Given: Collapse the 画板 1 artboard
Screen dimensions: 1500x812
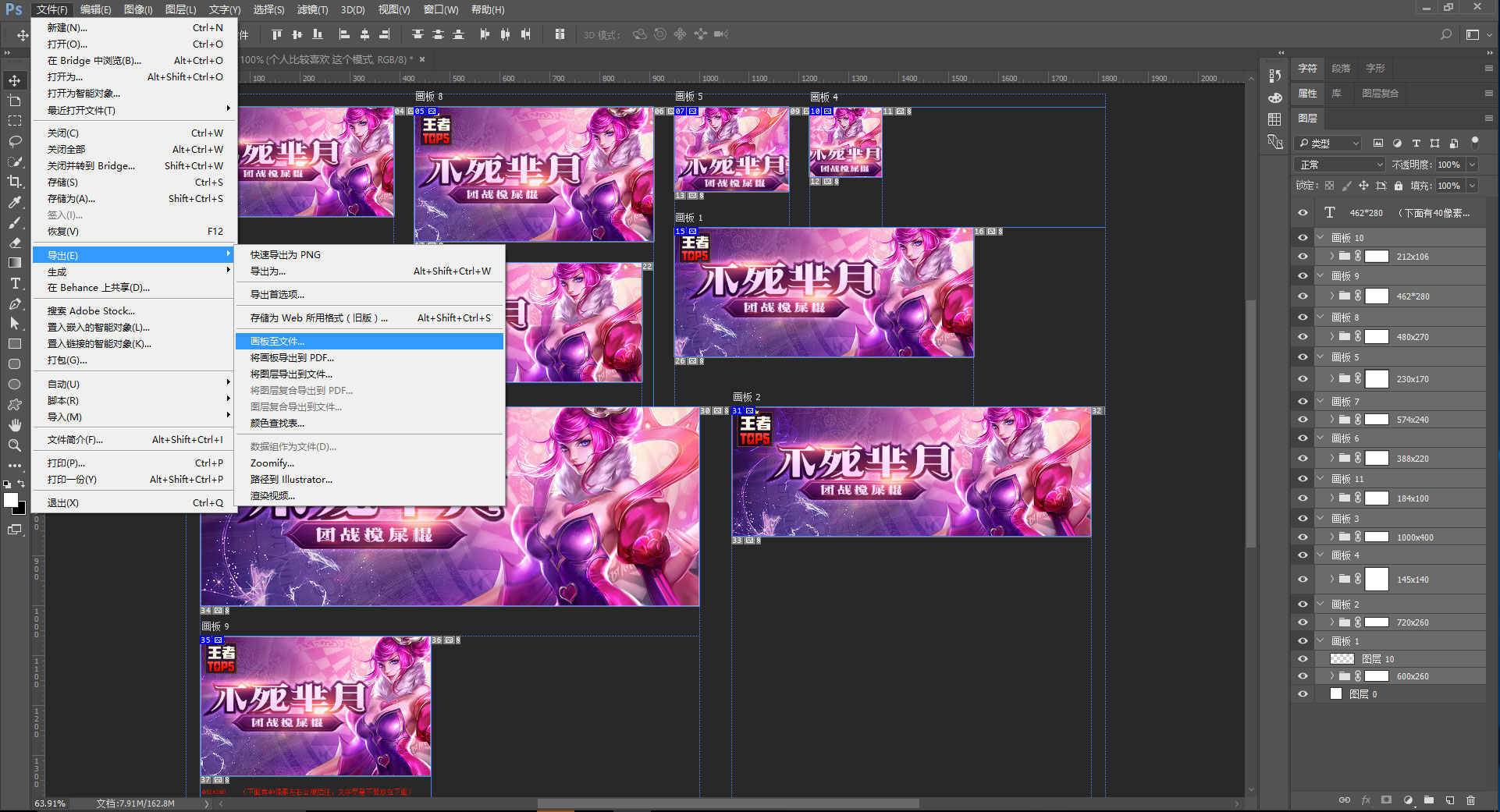Looking at the screenshot, I should click(x=1320, y=641).
